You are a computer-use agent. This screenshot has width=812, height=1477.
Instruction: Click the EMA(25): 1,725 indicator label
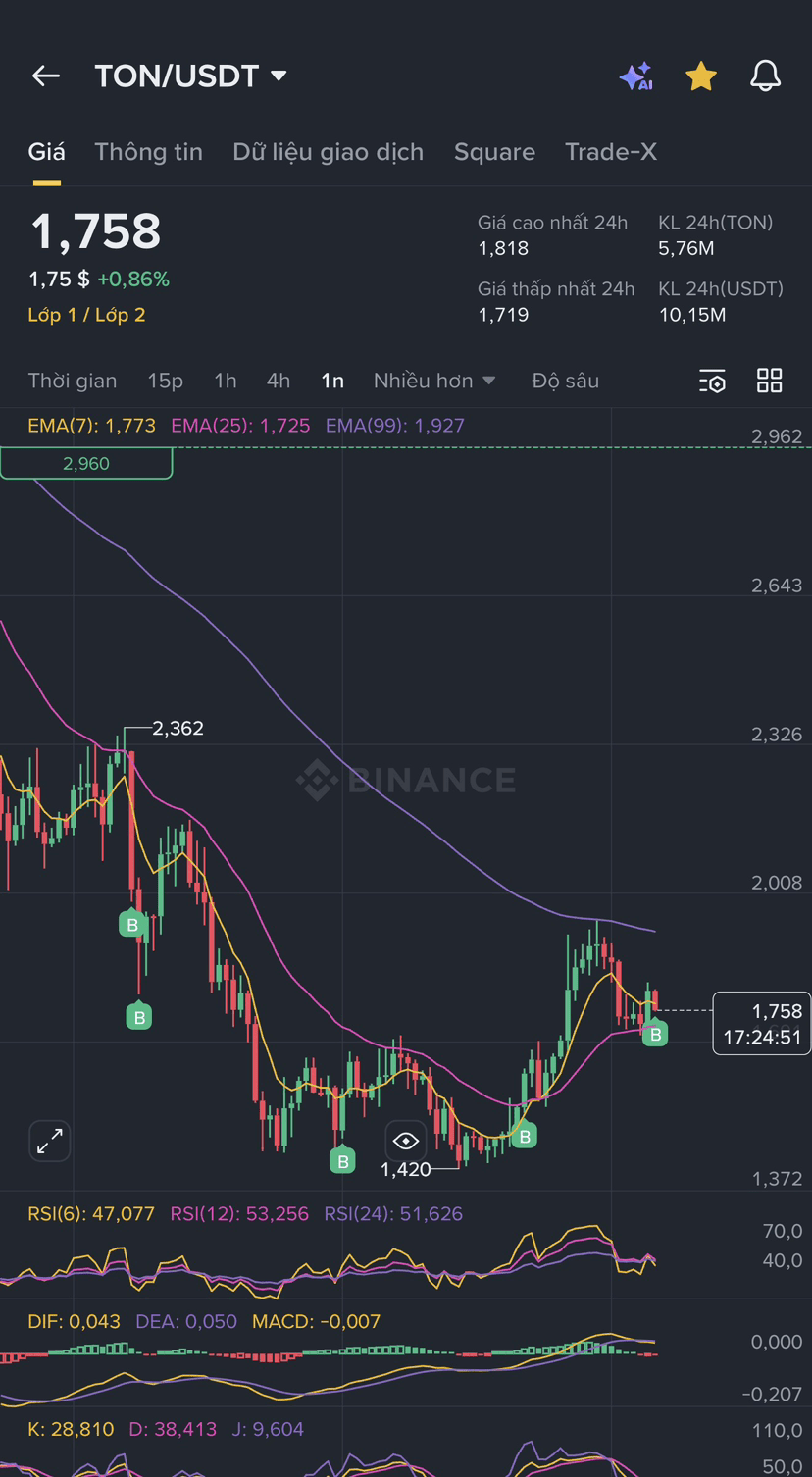tap(240, 426)
